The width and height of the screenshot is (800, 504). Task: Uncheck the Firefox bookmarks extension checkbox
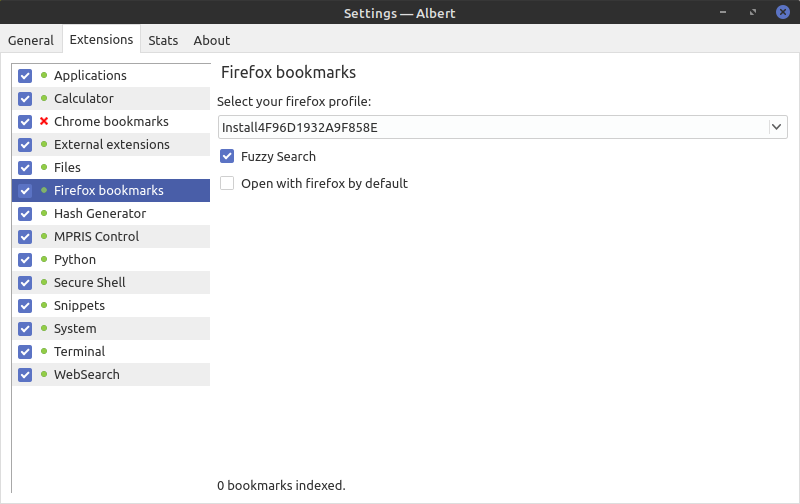point(25,190)
